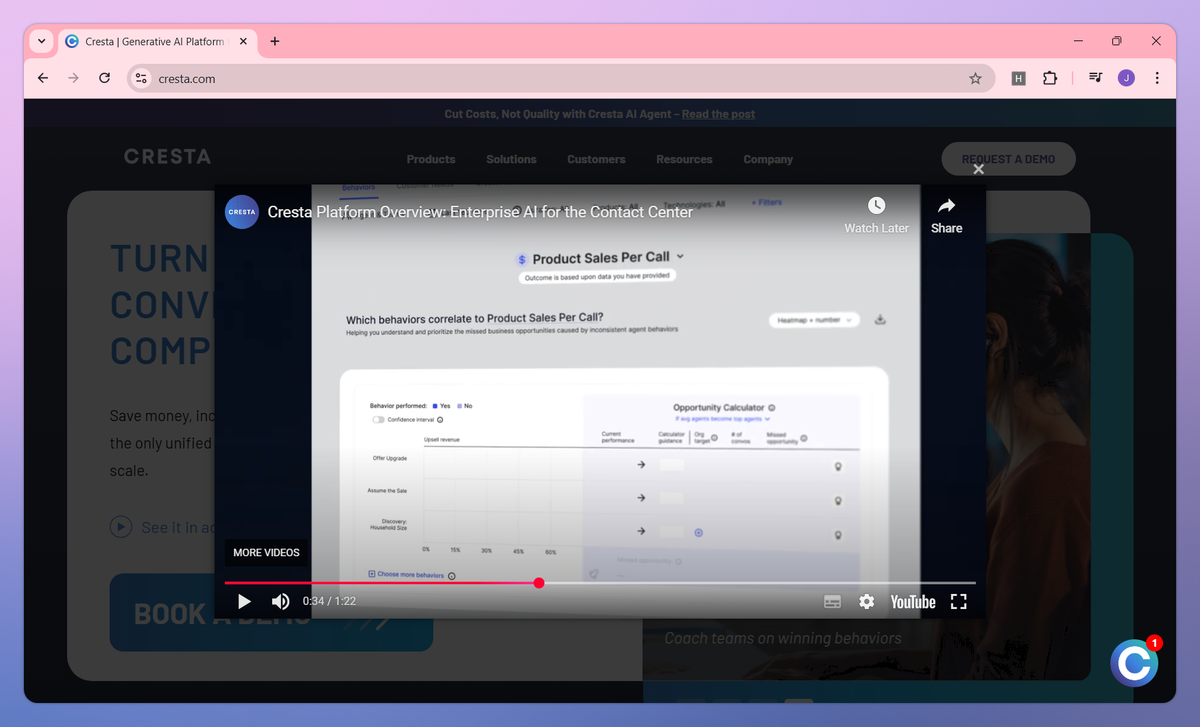Click the download icon in video

880,320
